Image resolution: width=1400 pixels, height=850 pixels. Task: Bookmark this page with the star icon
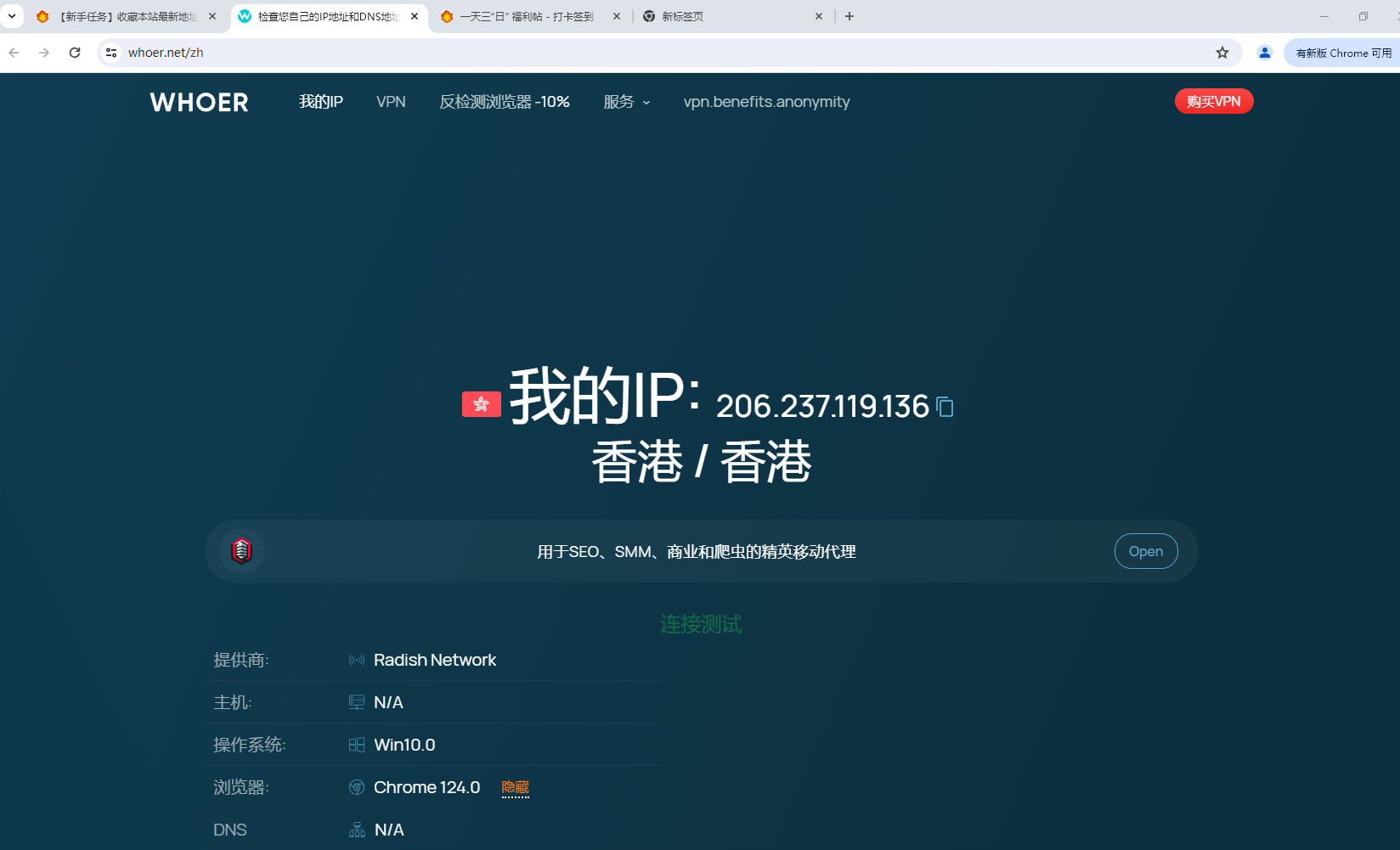[1222, 53]
